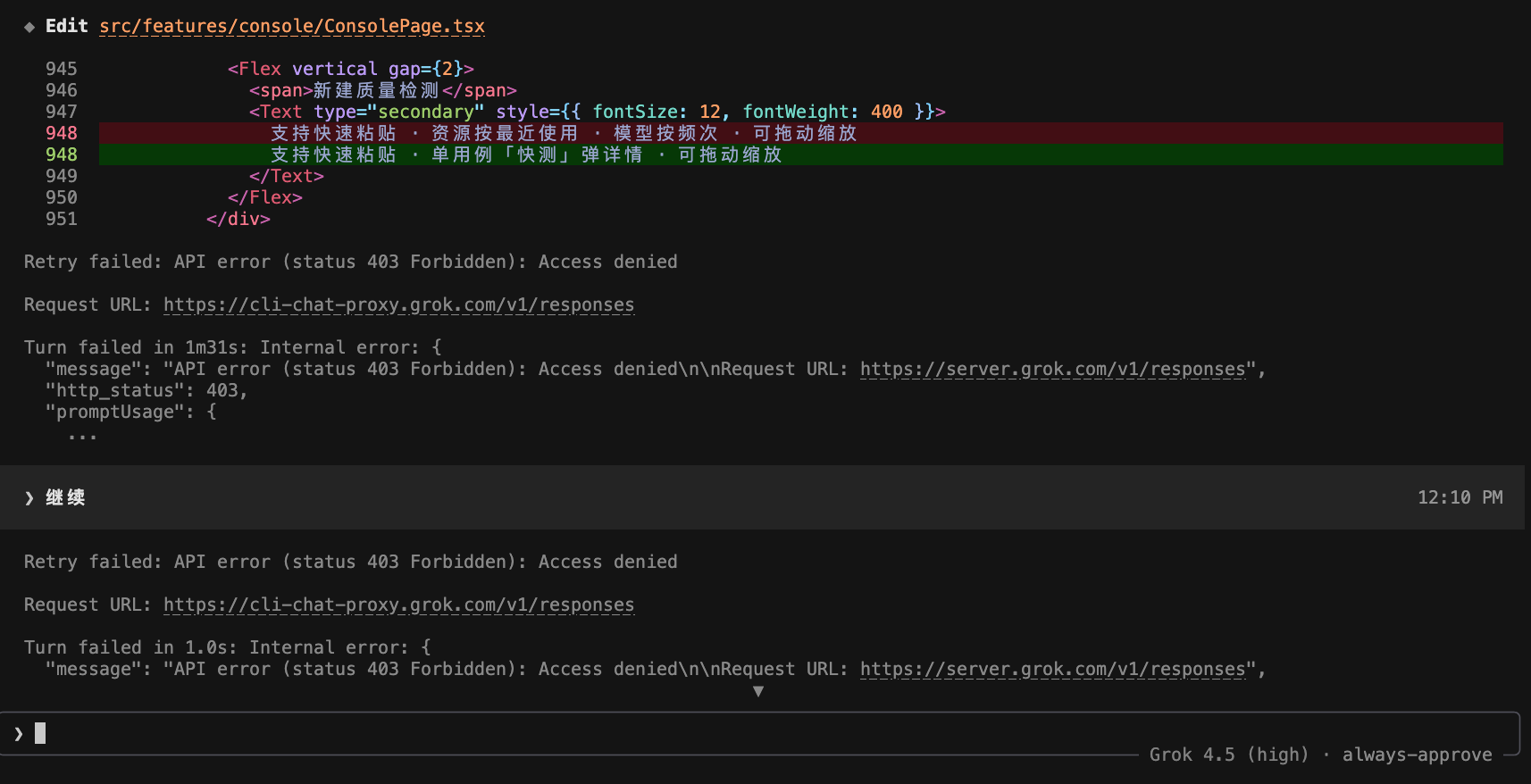The width and height of the screenshot is (1531, 784).
Task: Click the closing </Flex> tag
Action: 265,197
